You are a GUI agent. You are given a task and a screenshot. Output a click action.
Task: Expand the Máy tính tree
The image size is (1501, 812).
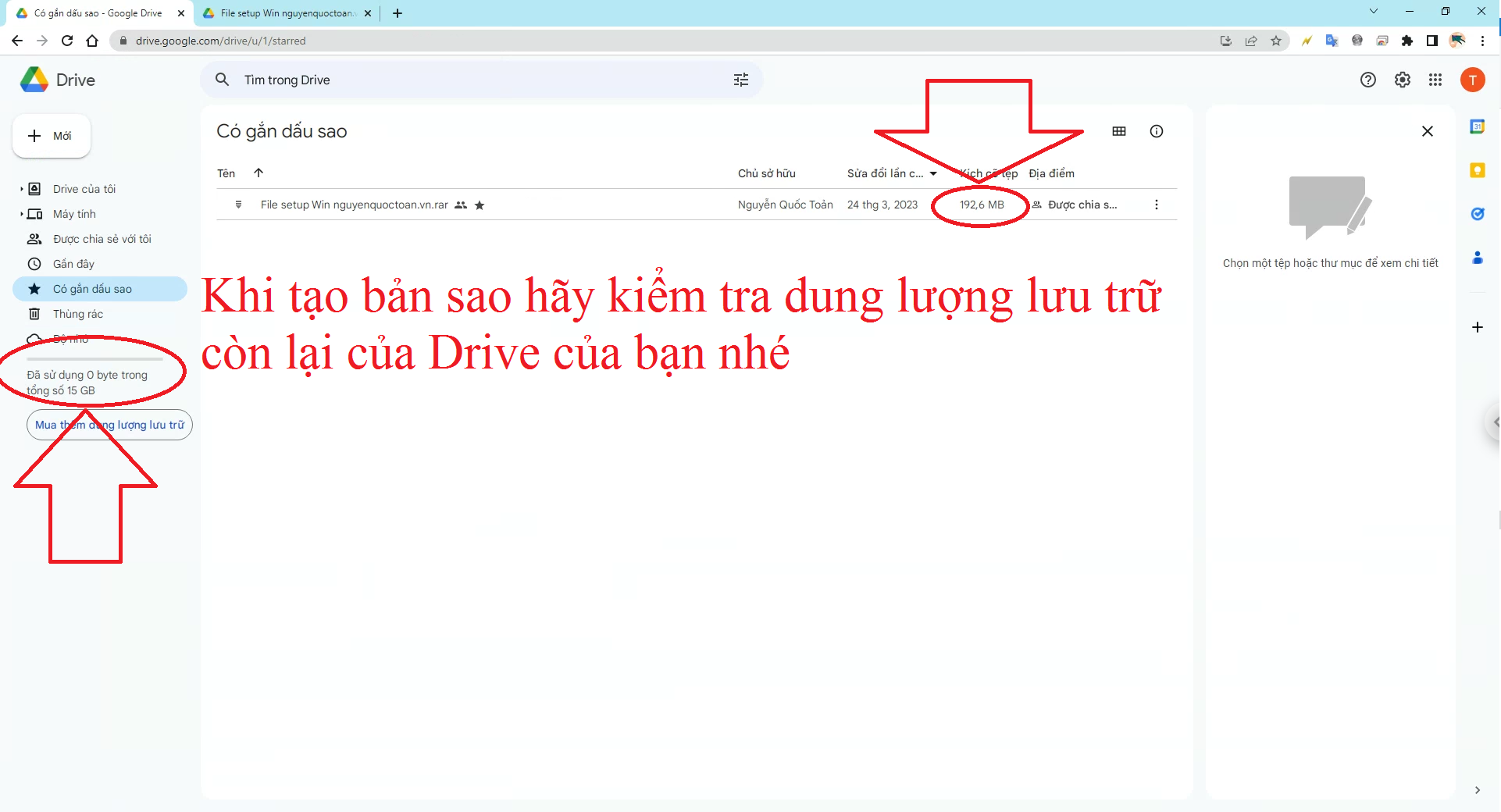point(21,214)
